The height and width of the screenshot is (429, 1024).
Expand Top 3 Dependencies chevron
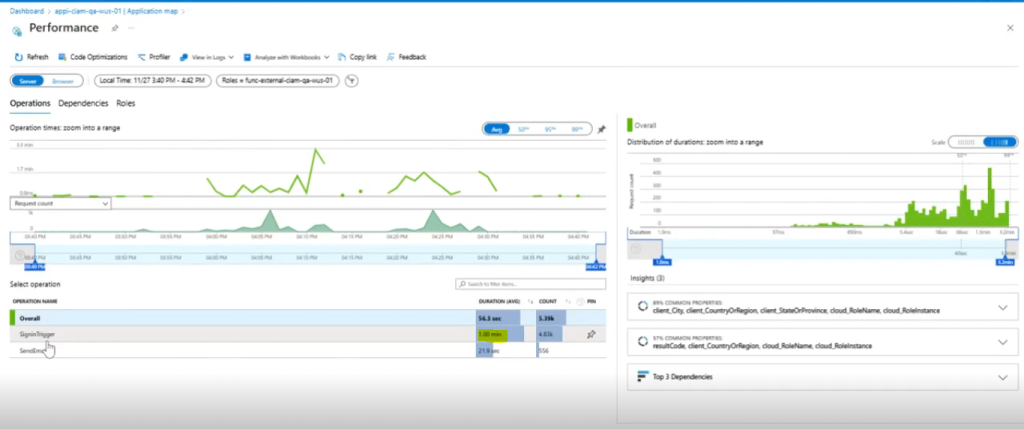click(1003, 377)
